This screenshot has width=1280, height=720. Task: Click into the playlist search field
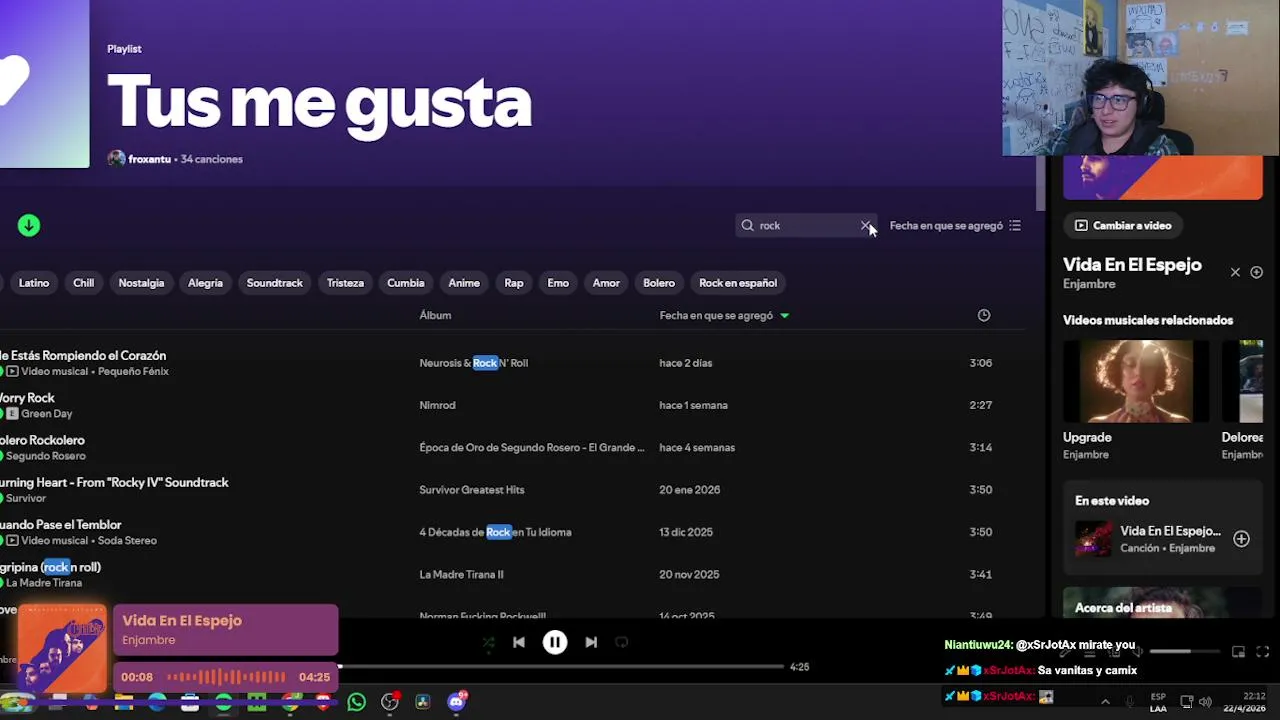coord(806,226)
